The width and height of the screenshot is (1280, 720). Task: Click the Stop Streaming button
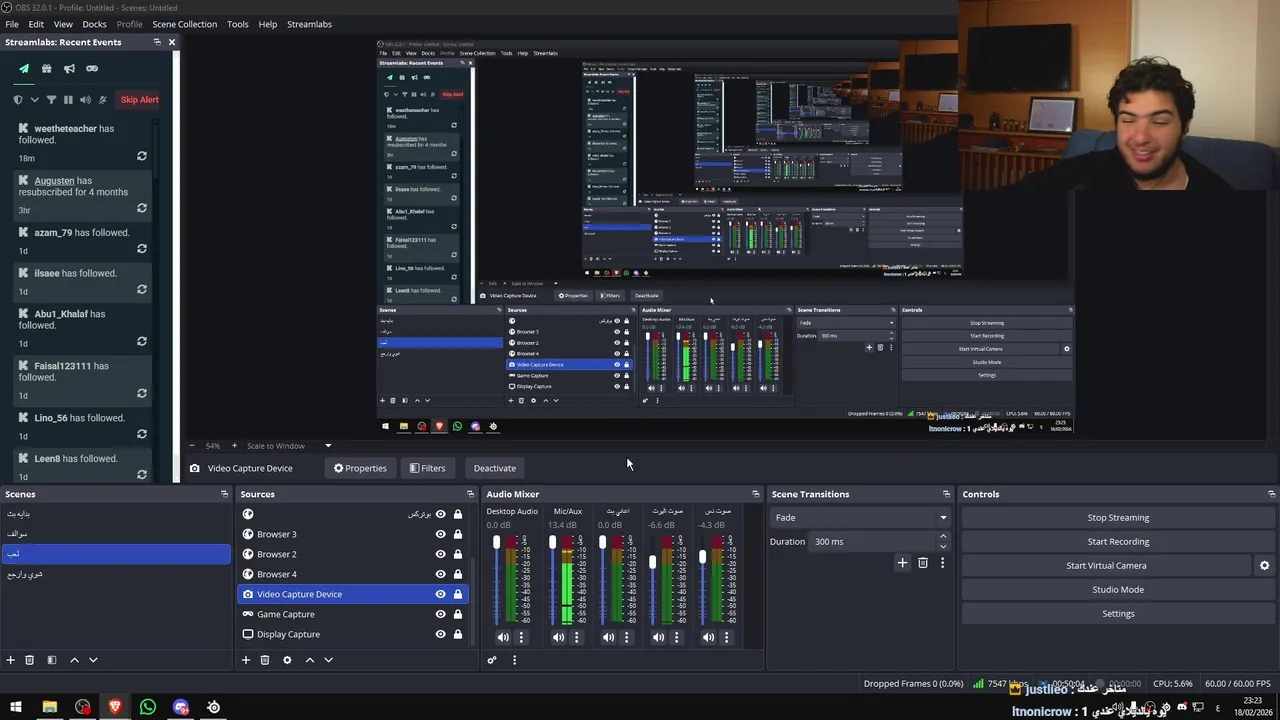click(x=1118, y=517)
